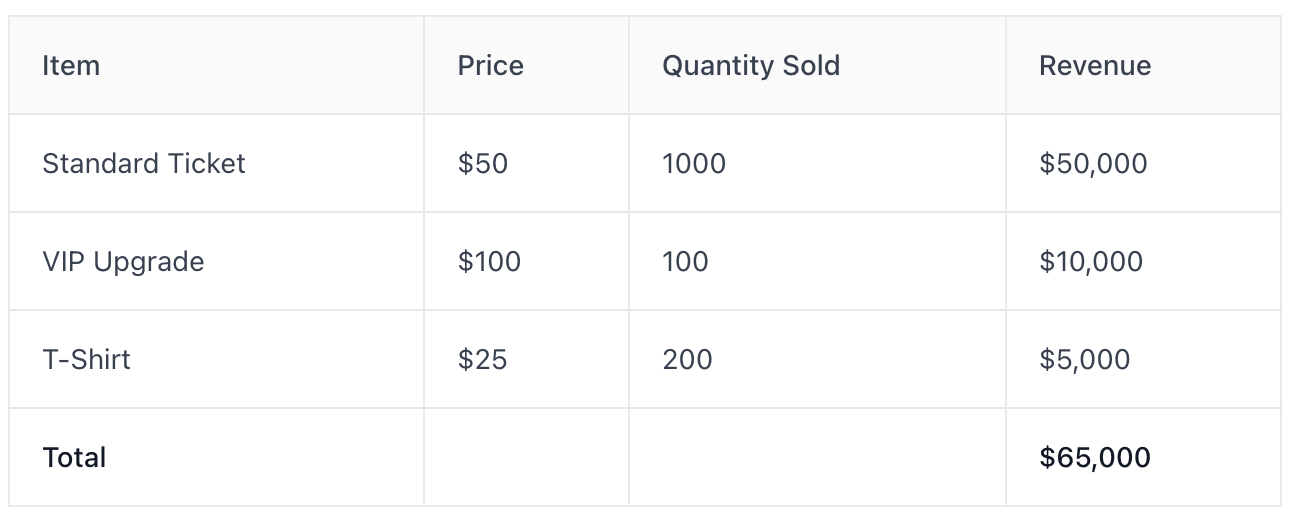Select the $10,000 revenue cell

click(x=1091, y=261)
